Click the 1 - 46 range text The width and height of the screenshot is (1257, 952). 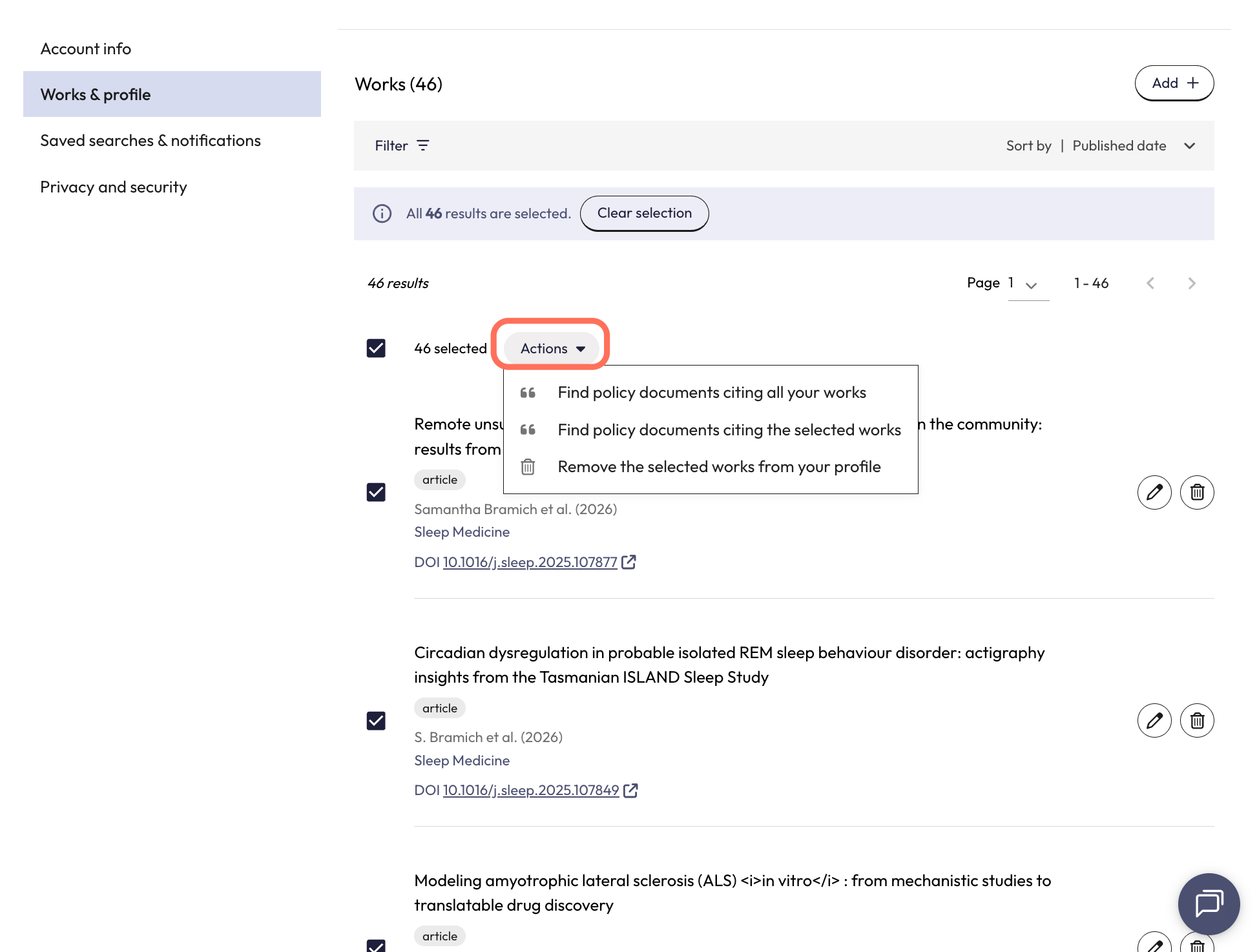click(1091, 284)
